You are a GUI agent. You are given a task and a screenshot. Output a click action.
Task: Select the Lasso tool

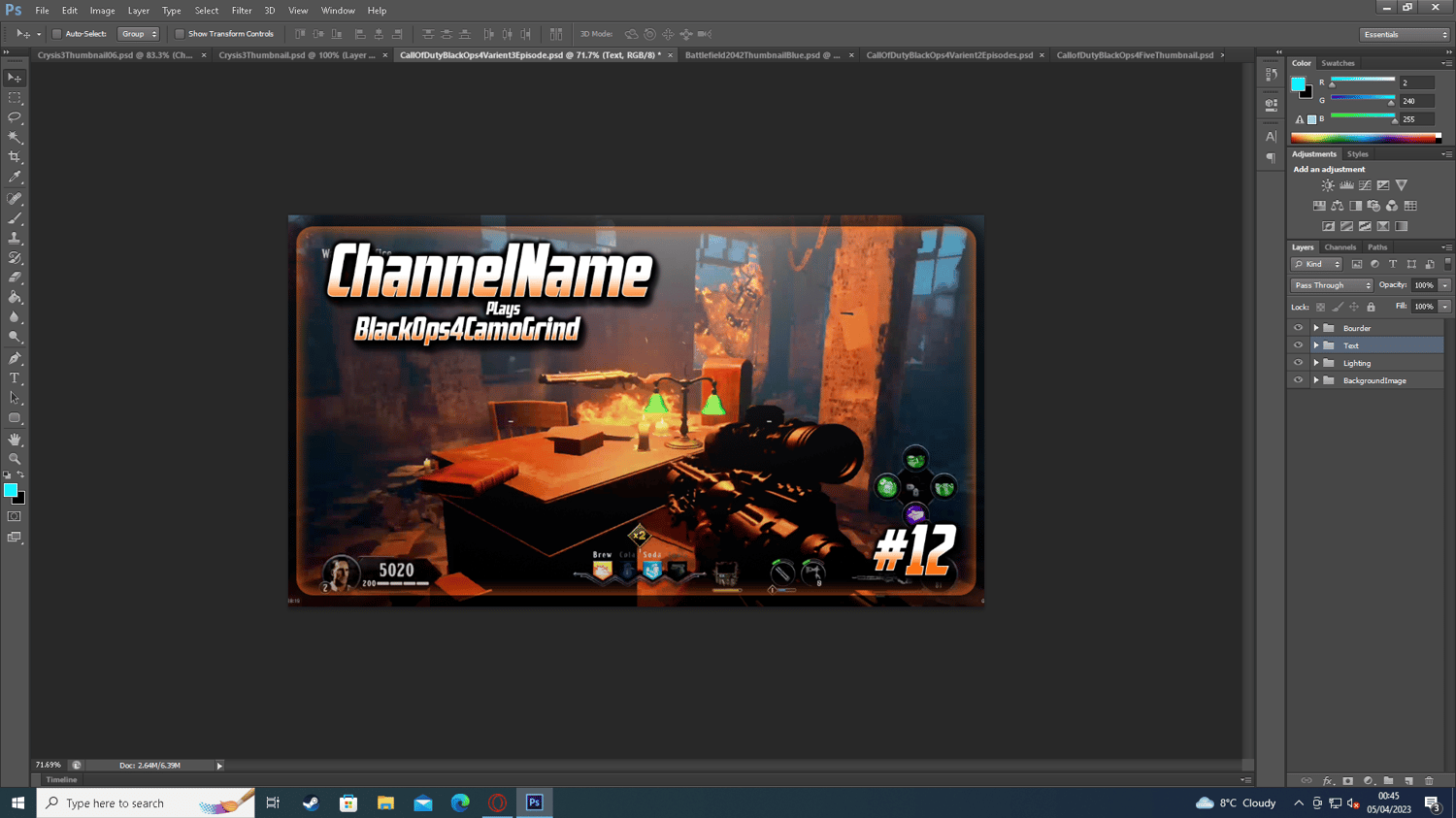coord(15,117)
